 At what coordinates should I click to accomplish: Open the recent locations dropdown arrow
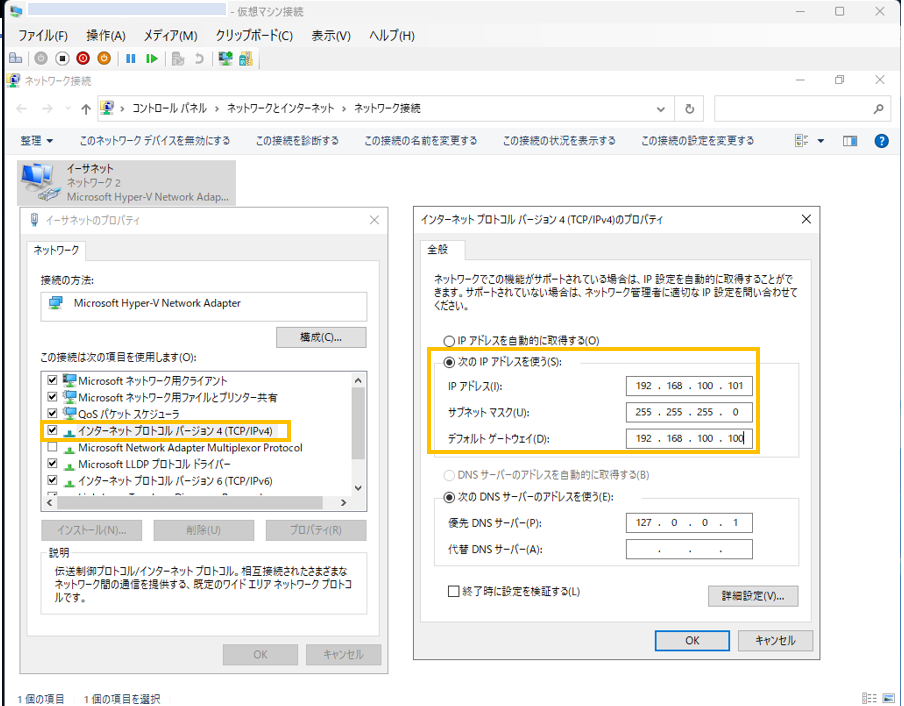[68, 108]
